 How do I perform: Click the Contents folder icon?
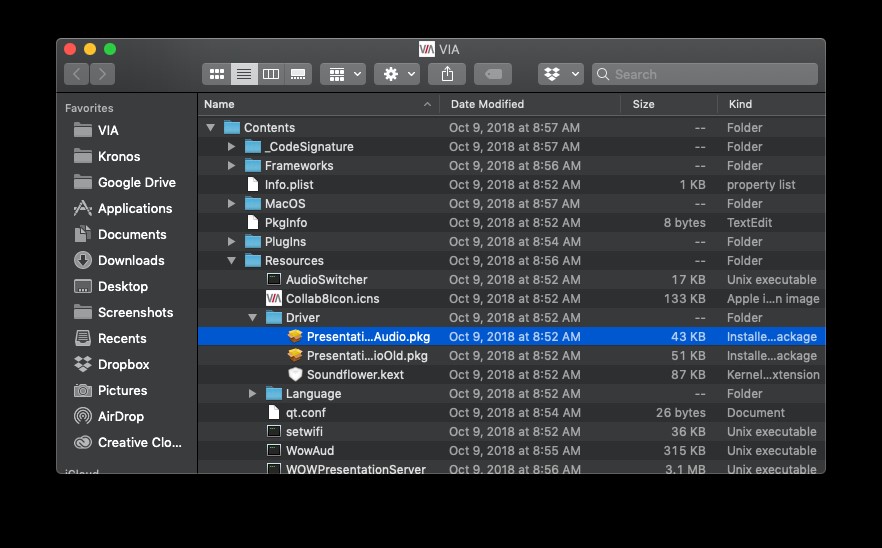[x=232, y=128]
